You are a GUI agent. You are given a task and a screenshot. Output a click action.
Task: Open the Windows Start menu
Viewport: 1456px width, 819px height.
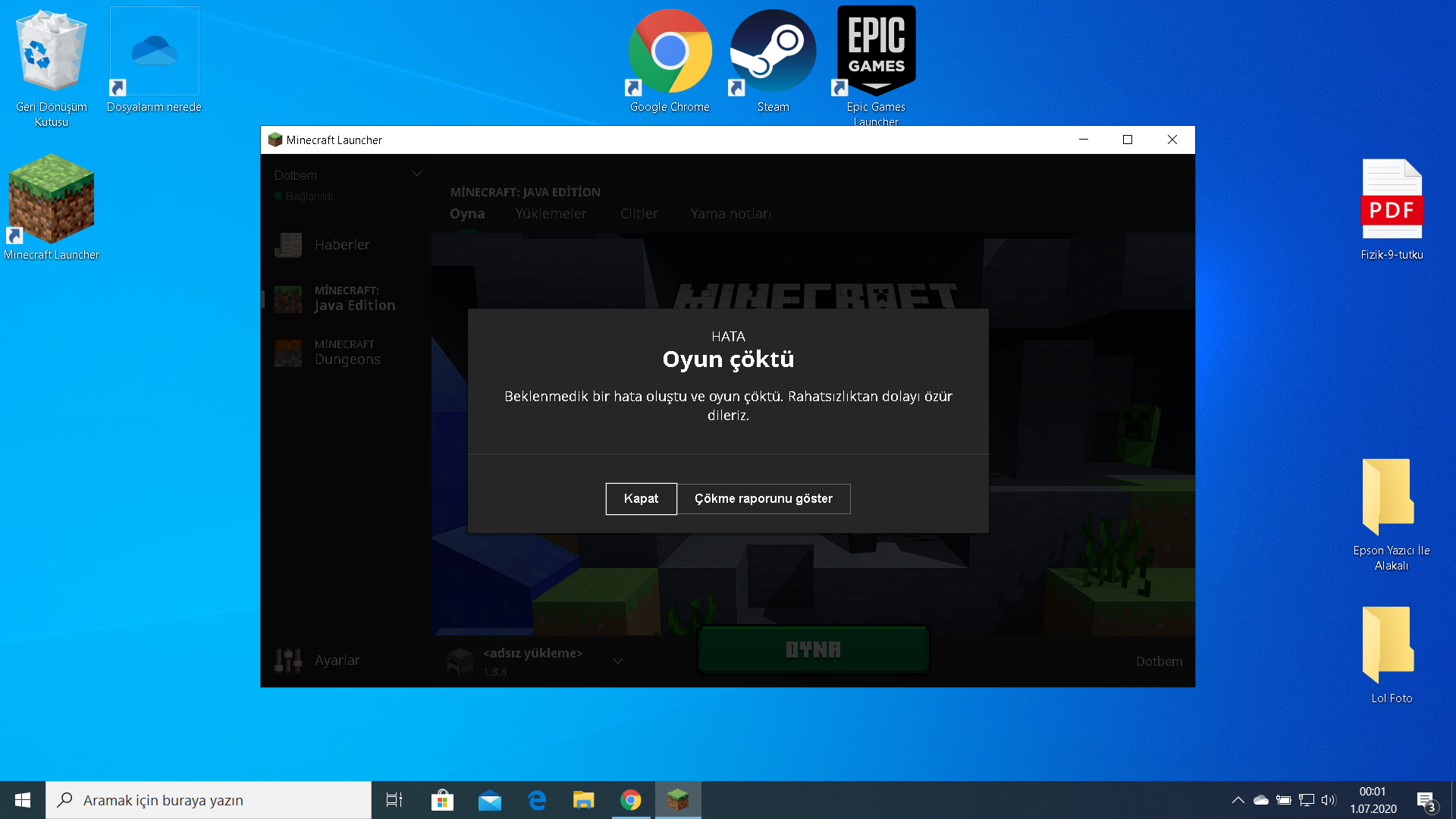click(x=23, y=800)
